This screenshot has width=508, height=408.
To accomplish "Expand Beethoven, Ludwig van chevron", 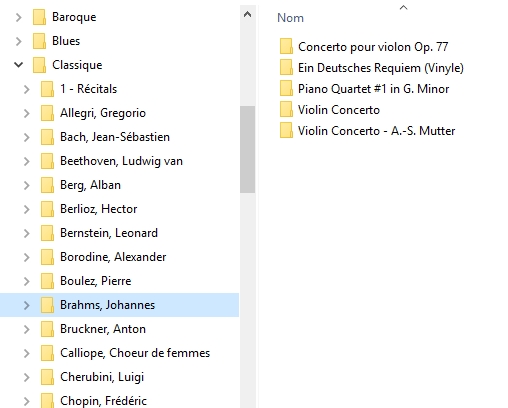I will click(27, 161).
